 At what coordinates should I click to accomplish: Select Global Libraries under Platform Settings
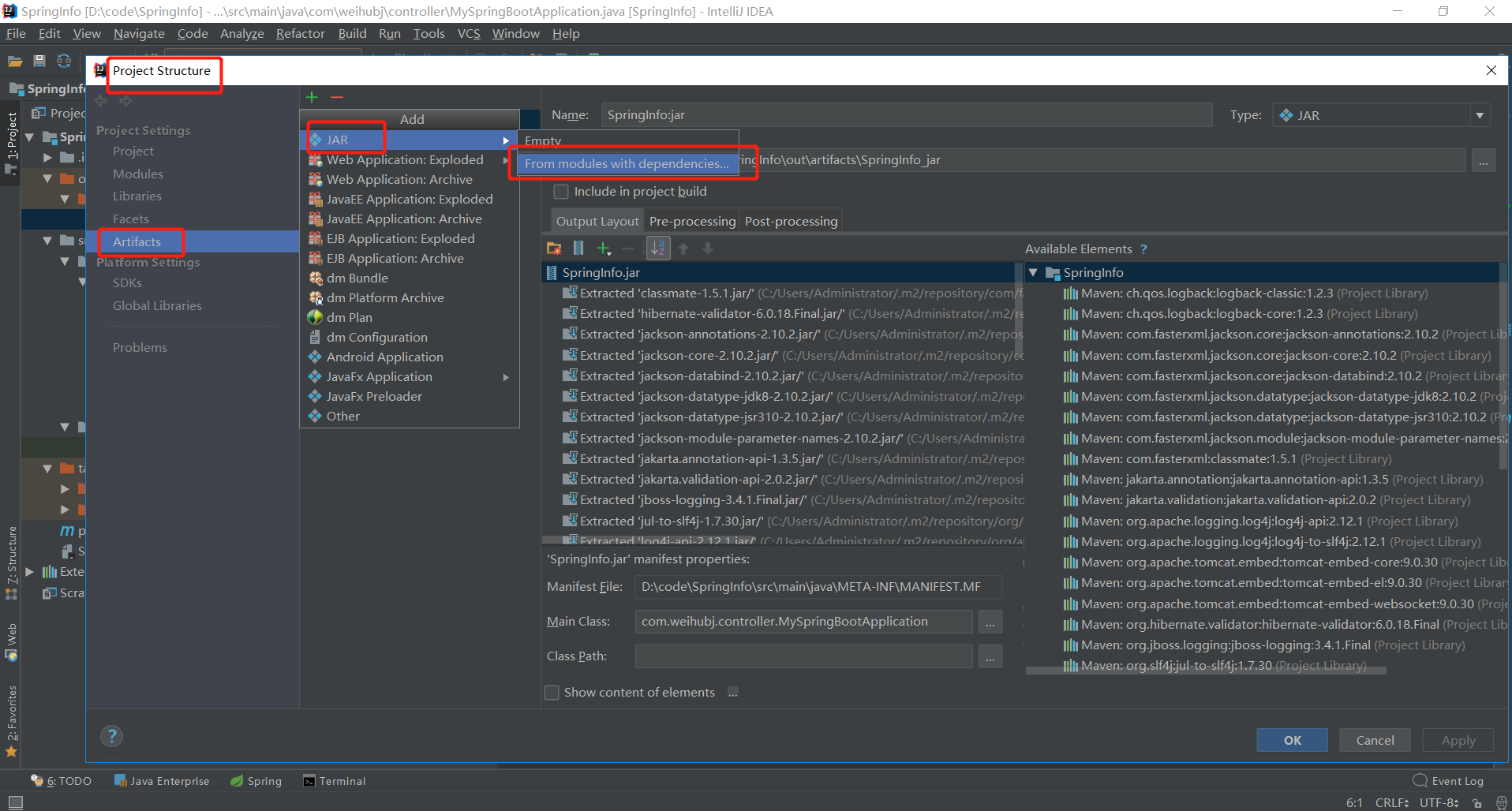pyautogui.click(x=157, y=305)
